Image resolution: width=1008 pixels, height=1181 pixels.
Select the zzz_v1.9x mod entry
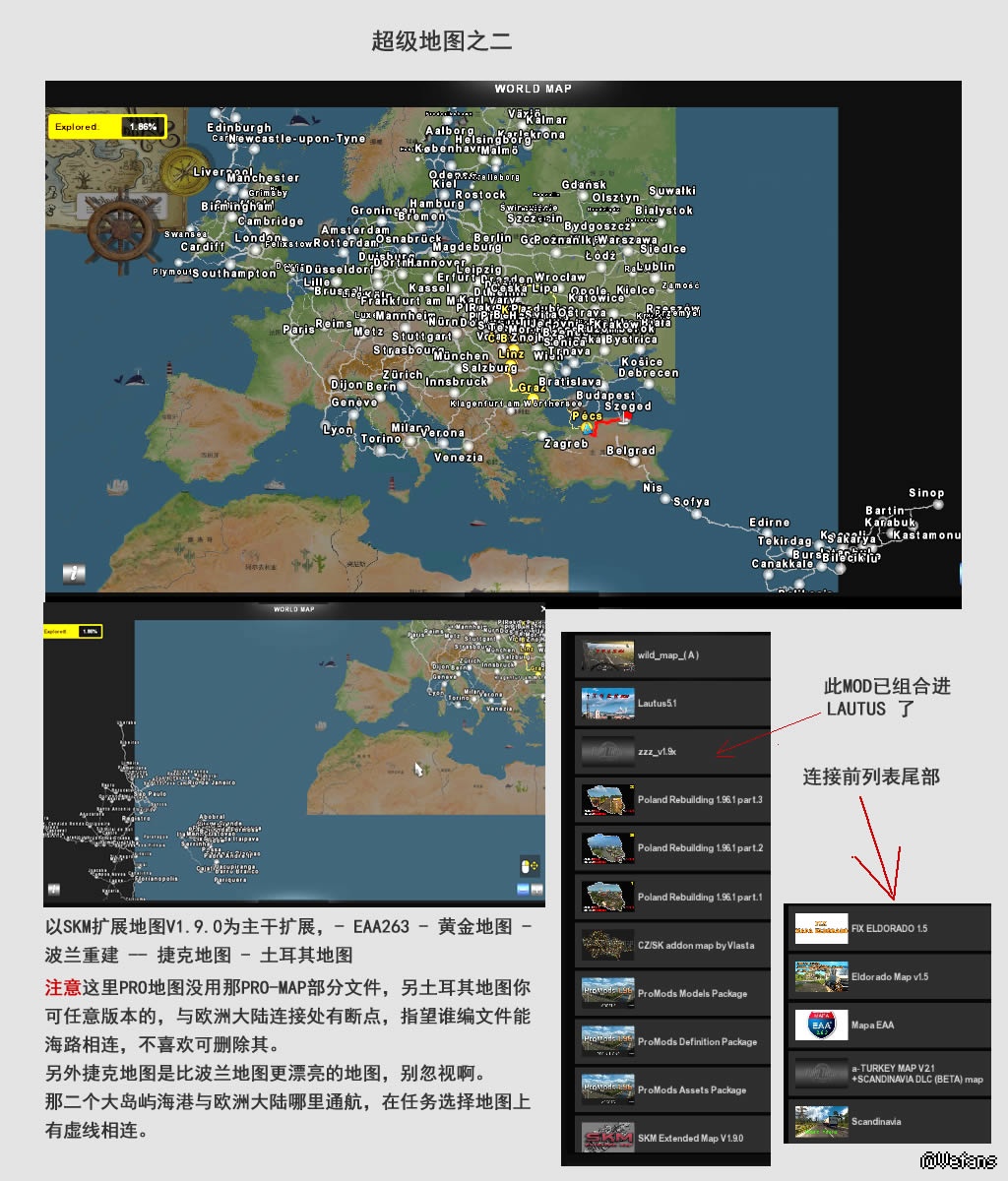672,752
